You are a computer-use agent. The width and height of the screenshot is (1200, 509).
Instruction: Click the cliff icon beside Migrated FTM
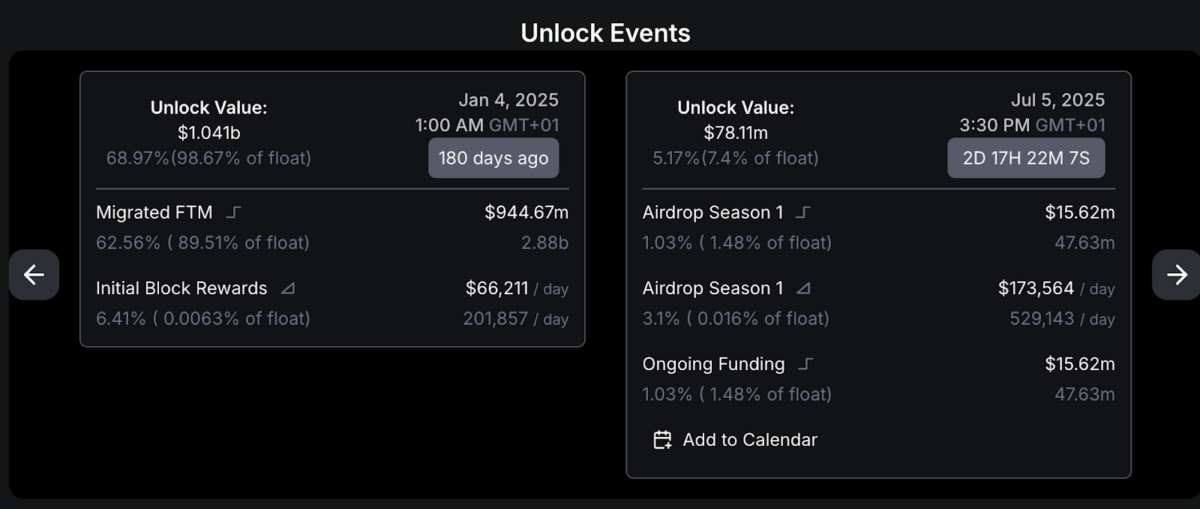233,212
